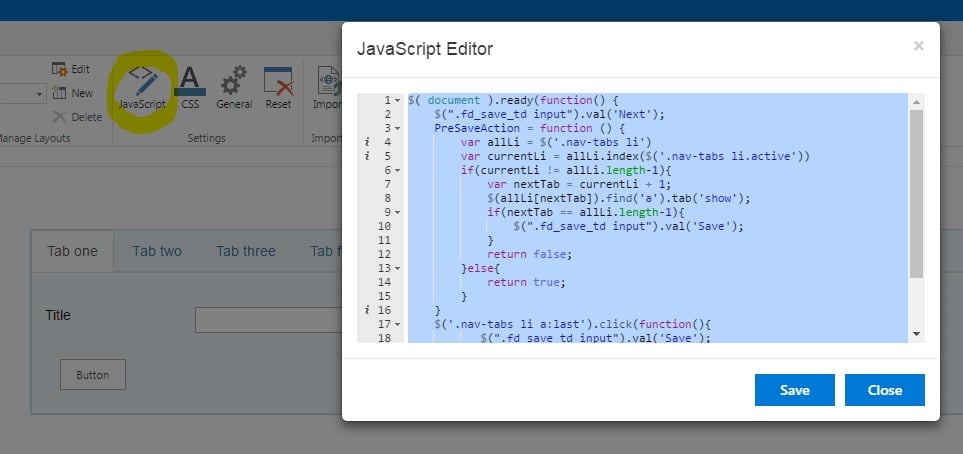The image size is (963, 454).
Task: Click the Reset settings icon
Action: (278, 88)
